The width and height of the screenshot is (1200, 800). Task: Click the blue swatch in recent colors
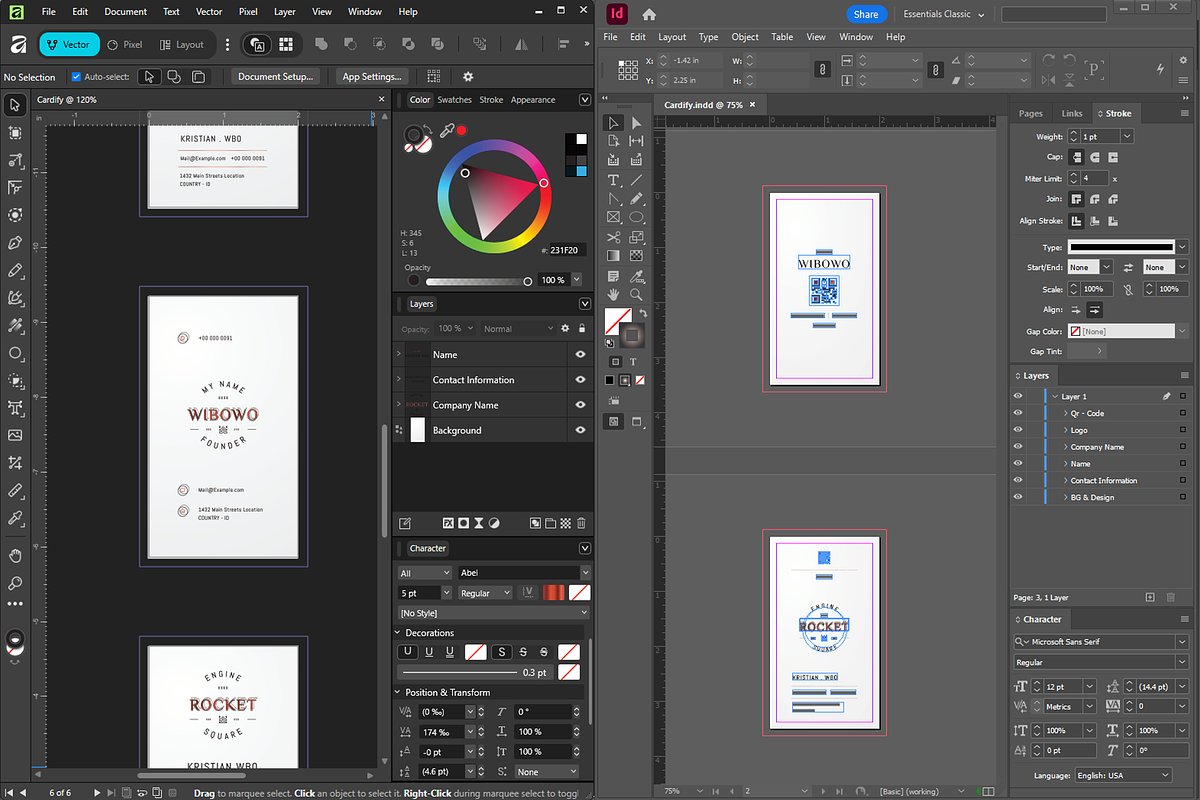tap(581, 171)
